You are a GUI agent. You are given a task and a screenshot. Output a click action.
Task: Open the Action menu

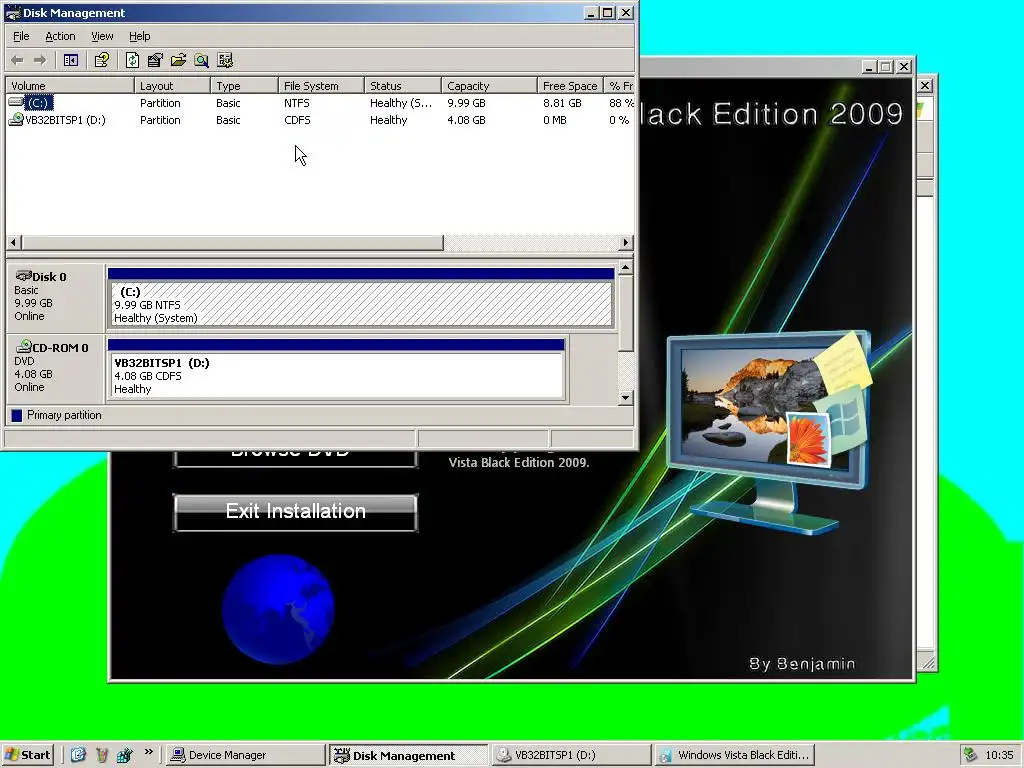[x=60, y=37]
